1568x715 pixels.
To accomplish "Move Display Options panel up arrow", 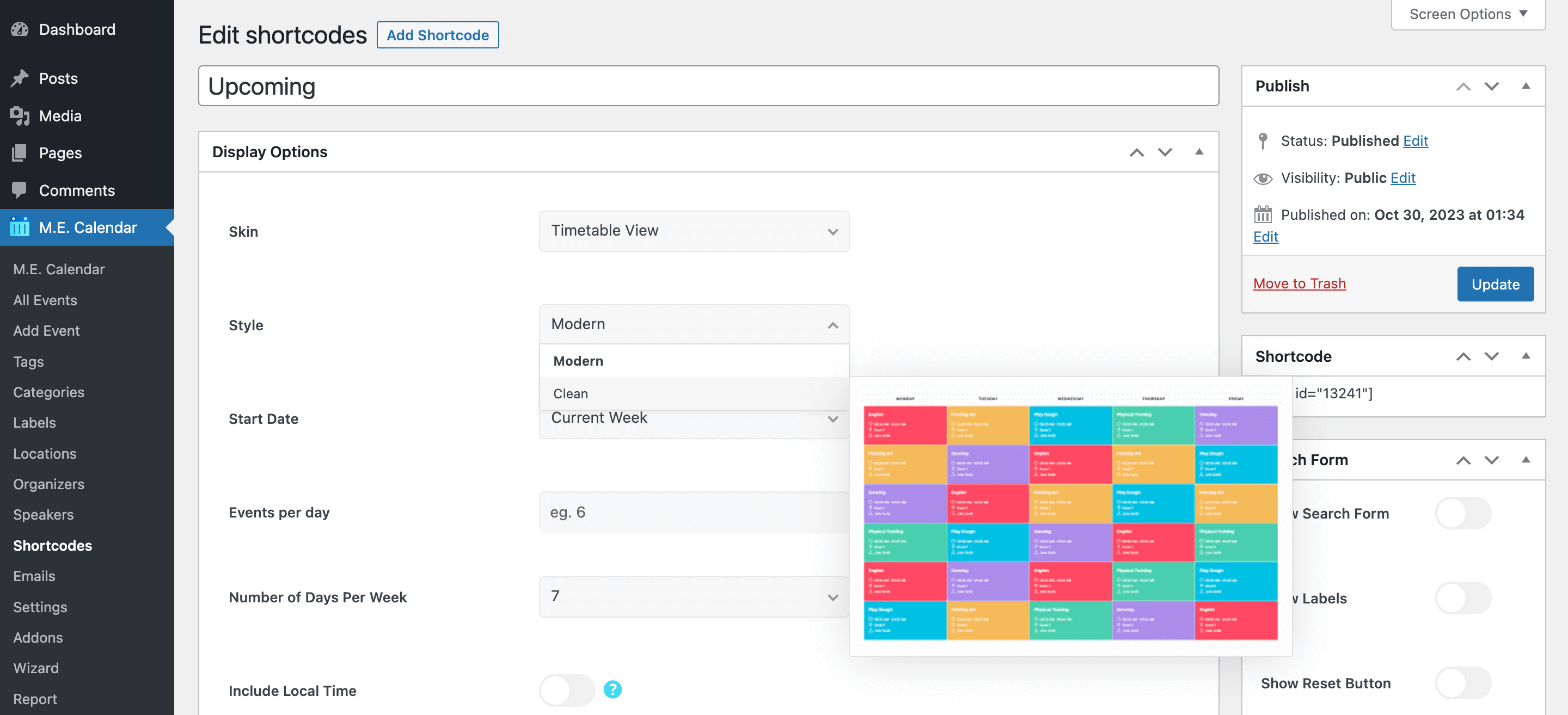I will click(1136, 152).
